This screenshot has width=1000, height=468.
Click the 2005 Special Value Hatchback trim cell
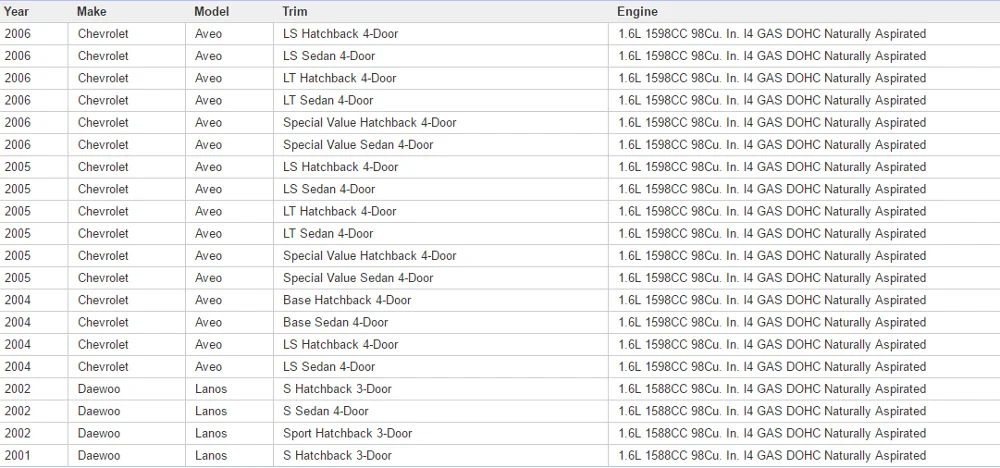click(369, 256)
